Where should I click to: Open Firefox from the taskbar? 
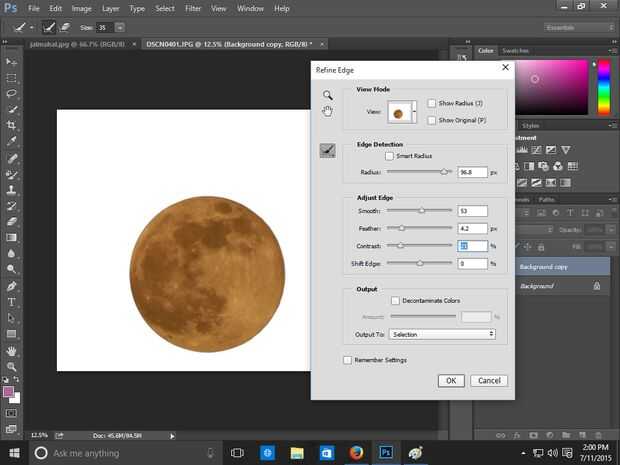(x=355, y=453)
